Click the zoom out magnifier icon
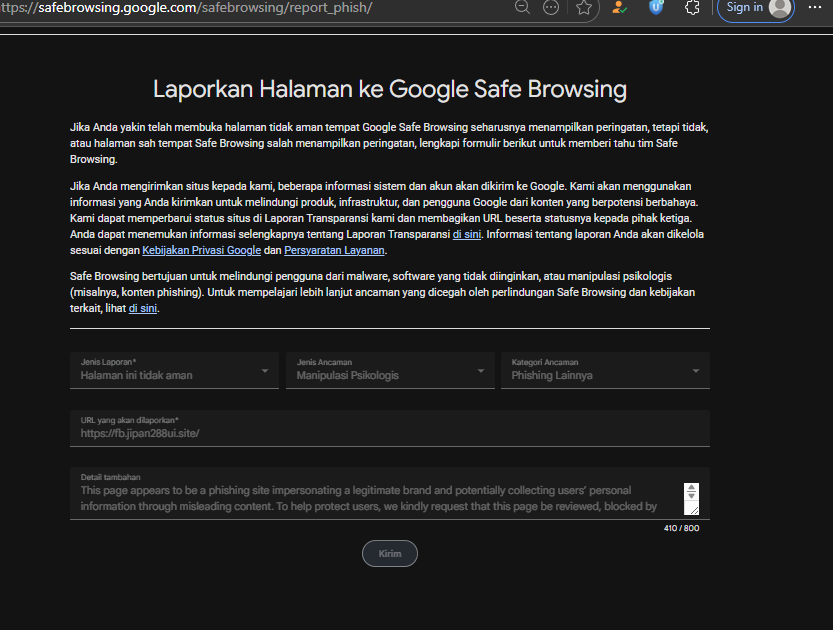The image size is (833, 630). [523, 7]
